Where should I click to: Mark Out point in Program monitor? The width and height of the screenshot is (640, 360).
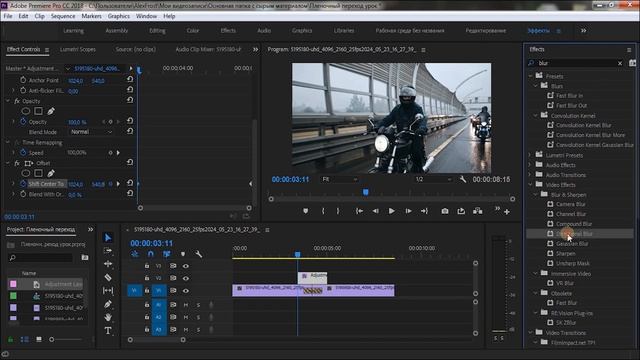[x=338, y=211]
